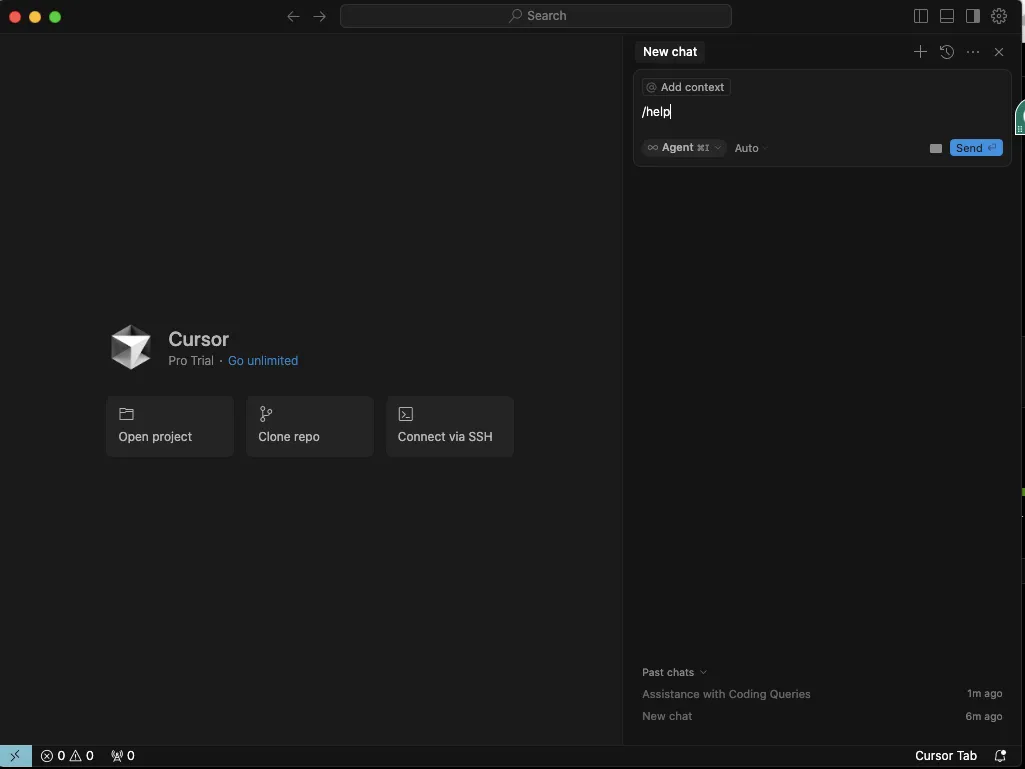Open notifications bell in status bar
The height and width of the screenshot is (769, 1025).
tap(1000, 756)
